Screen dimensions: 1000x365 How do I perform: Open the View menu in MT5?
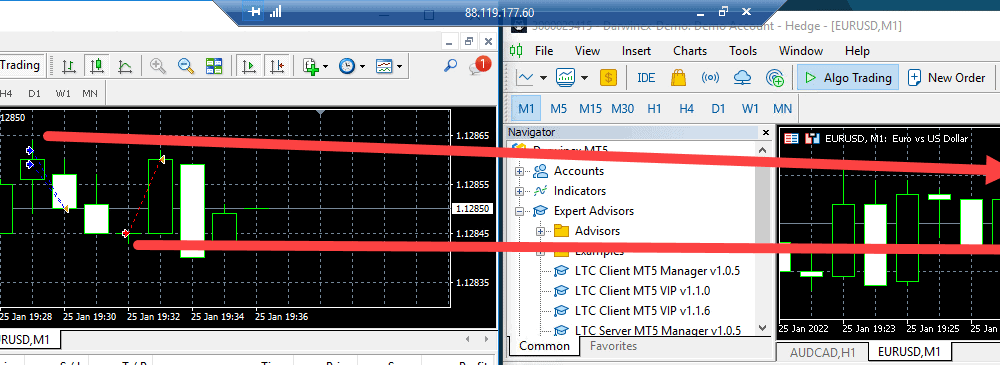(x=587, y=51)
